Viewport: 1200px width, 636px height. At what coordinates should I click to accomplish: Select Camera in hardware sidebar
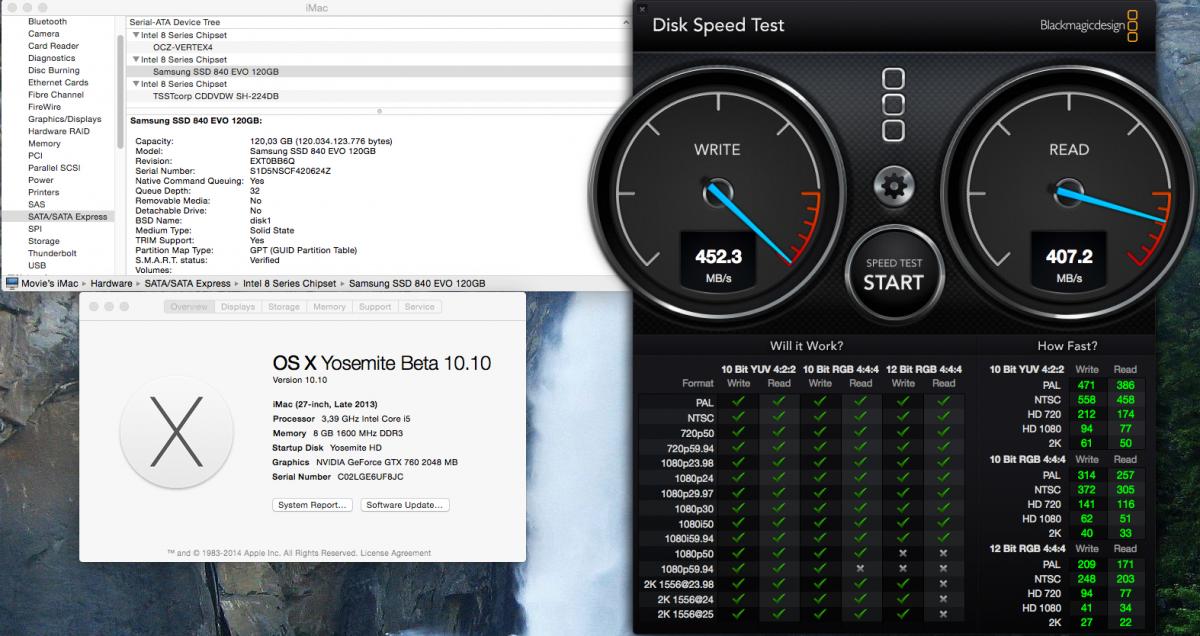(44, 34)
